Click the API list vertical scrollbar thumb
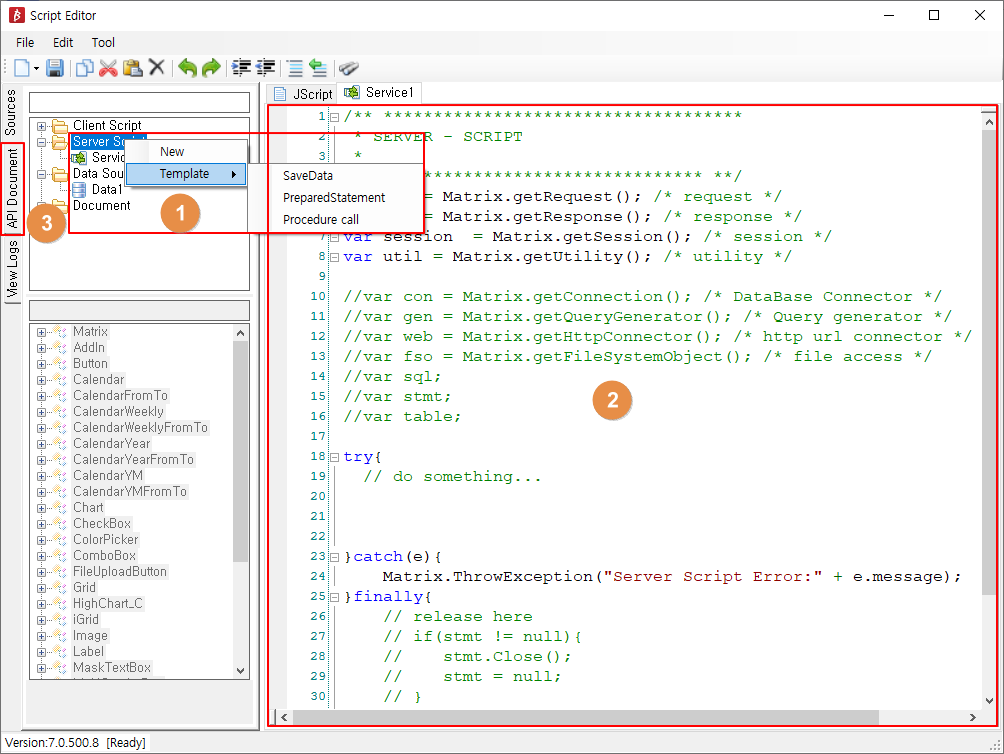The height and width of the screenshot is (754, 1004). click(x=240, y=451)
